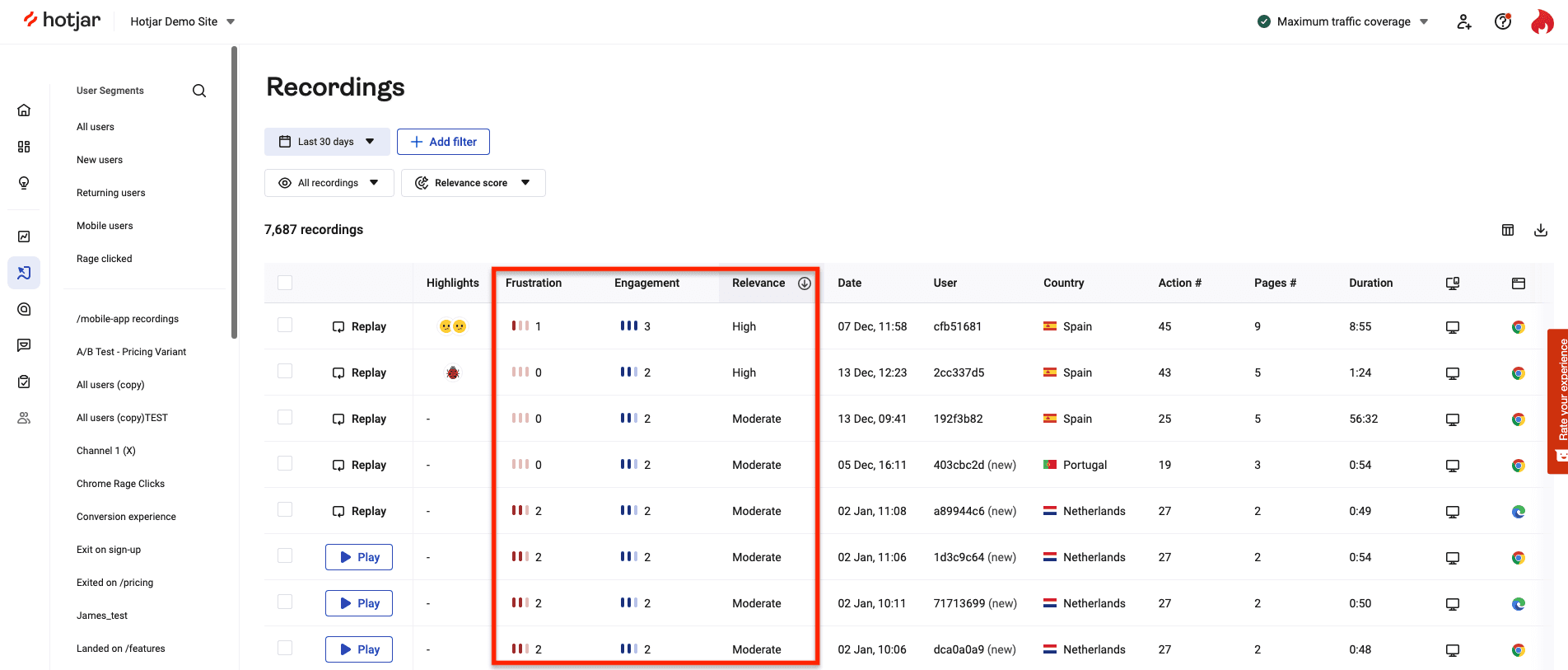The image size is (1568, 670).
Task: Click the 7,687 recordings count text
Action: click(314, 230)
